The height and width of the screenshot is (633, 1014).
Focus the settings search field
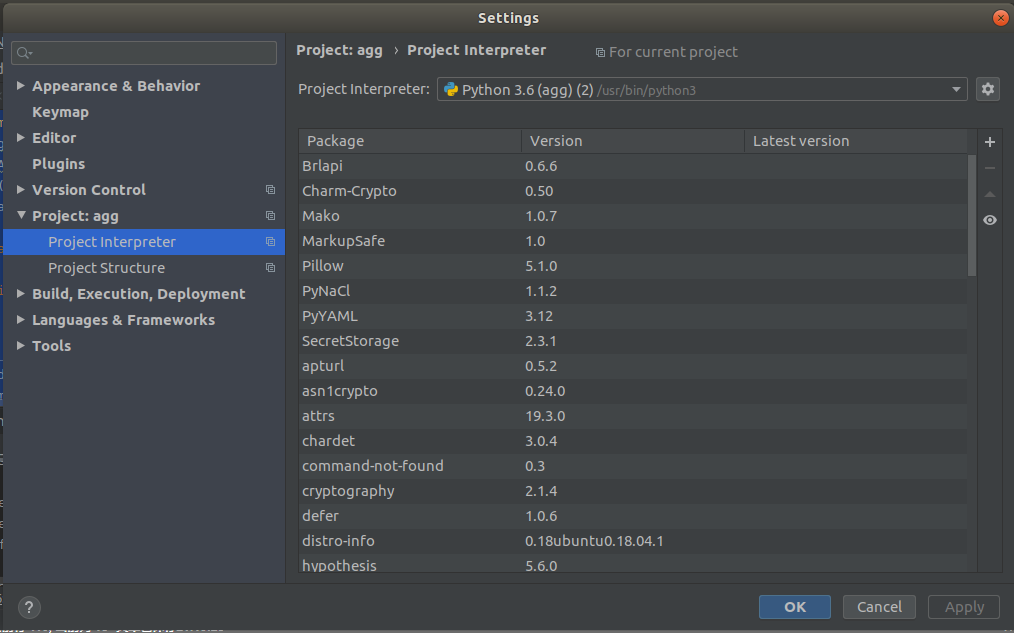[x=150, y=53]
